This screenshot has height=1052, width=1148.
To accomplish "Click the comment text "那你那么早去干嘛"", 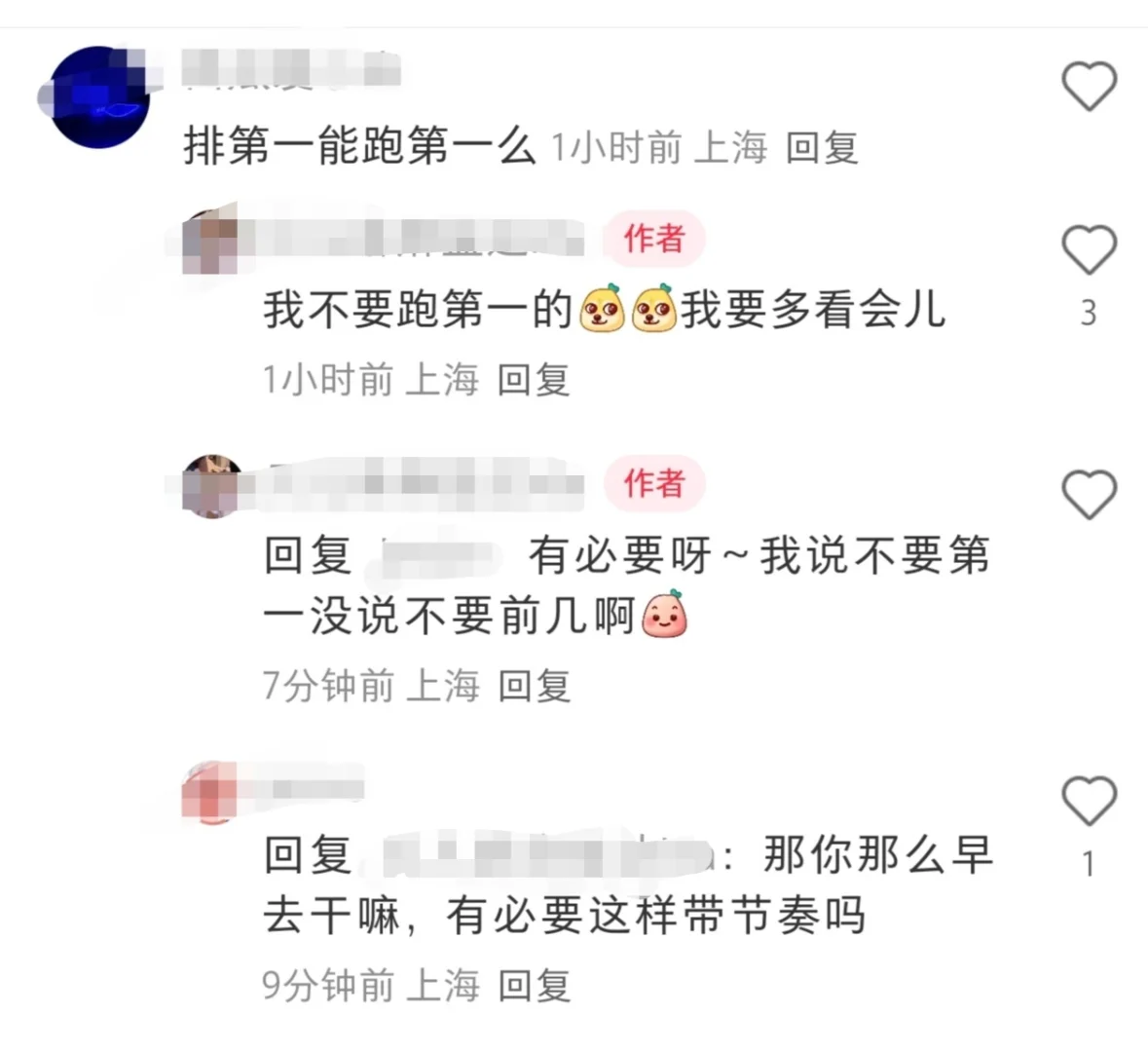I will pyautogui.click(x=627, y=885).
